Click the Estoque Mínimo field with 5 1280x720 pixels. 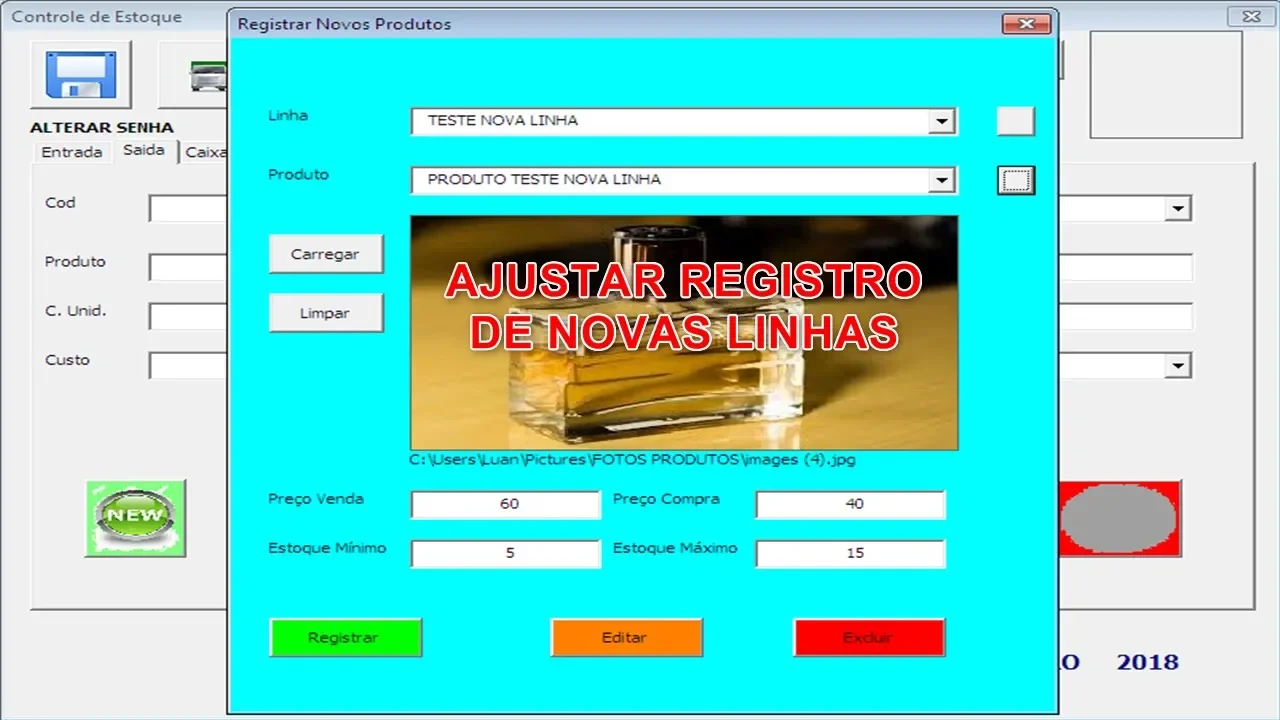pyautogui.click(x=505, y=553)
